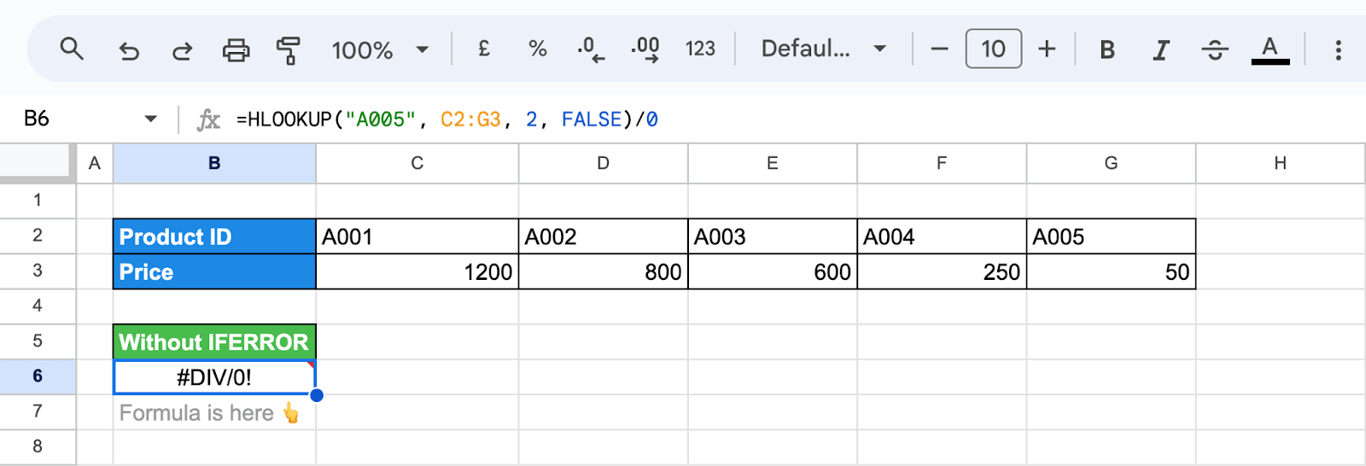Select column E header
The image size is (1366, 466).
(773, 164)
